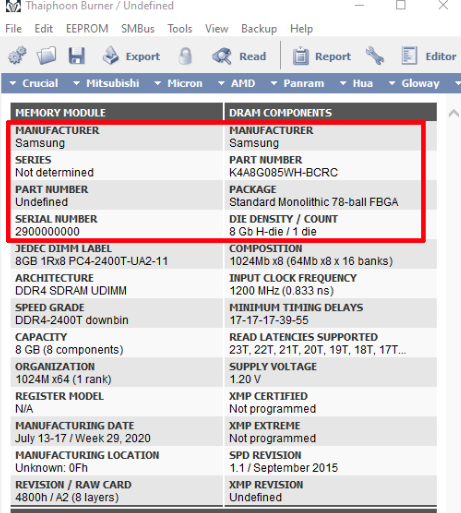This screenshot has height=513, width=461.
Task: Open the Gloway manufacturer dropdown
Action: (x=414, y=83)
